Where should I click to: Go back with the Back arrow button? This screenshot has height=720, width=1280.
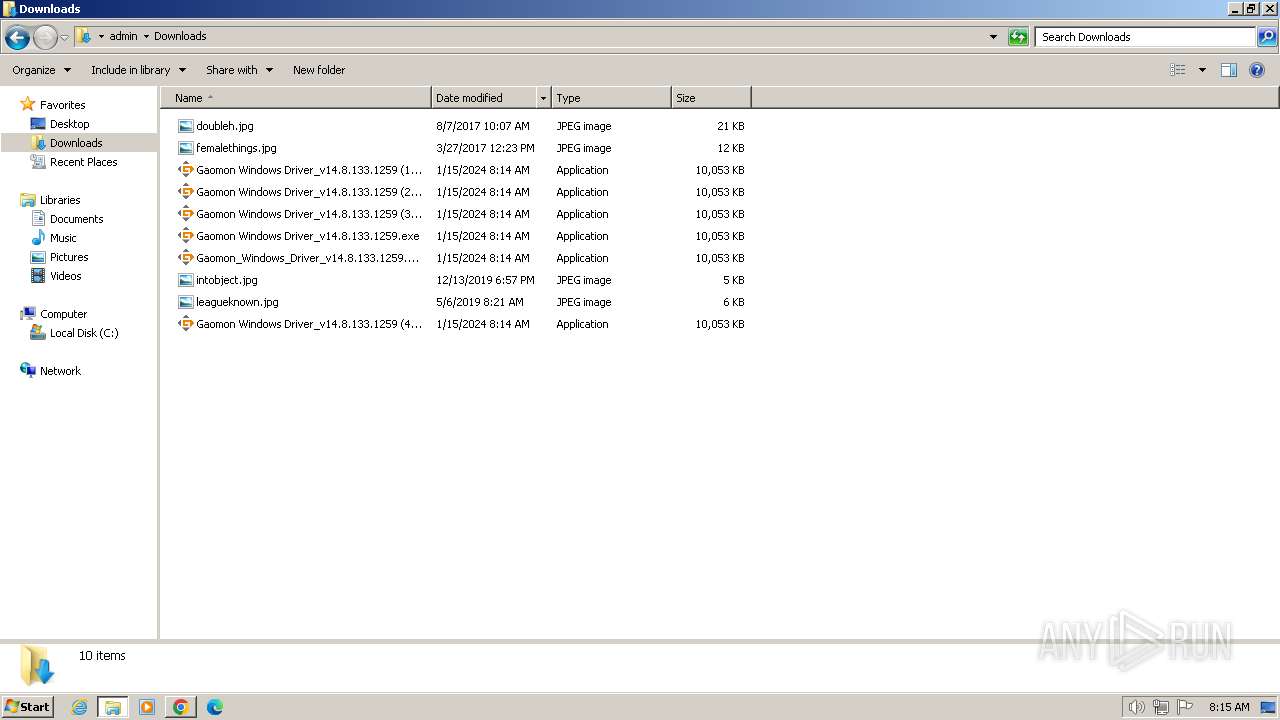pos(17,38)
